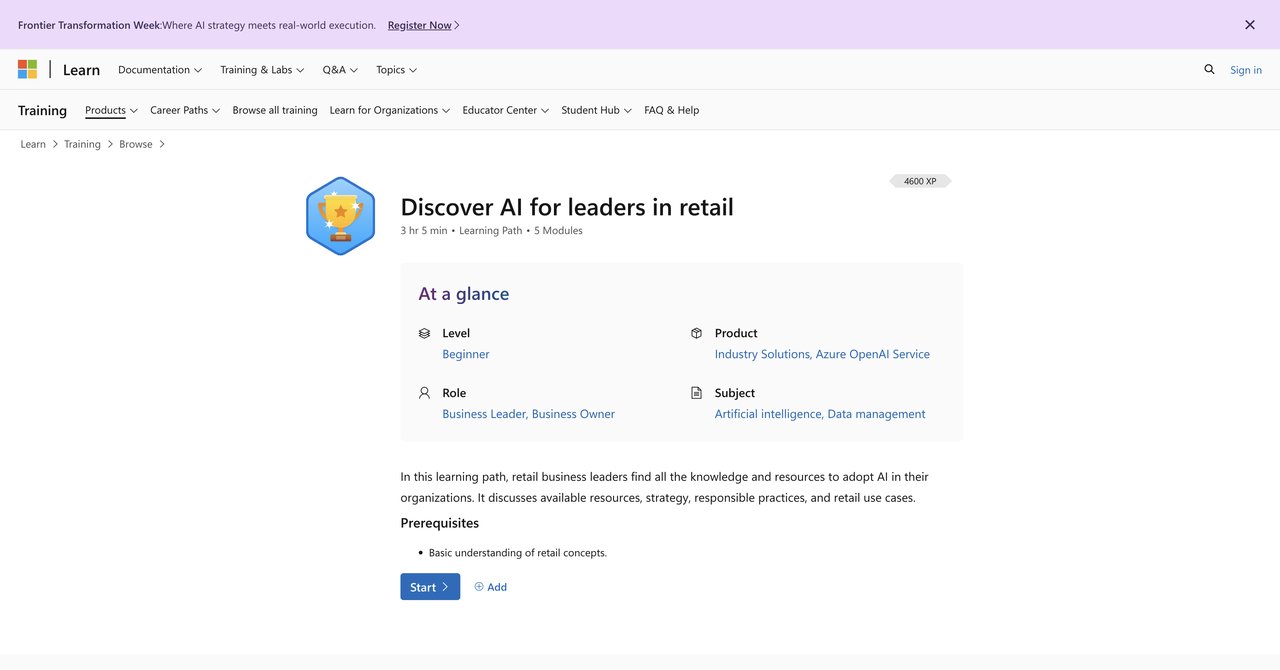Expand Learn for Organizations menu

[390, 110]
